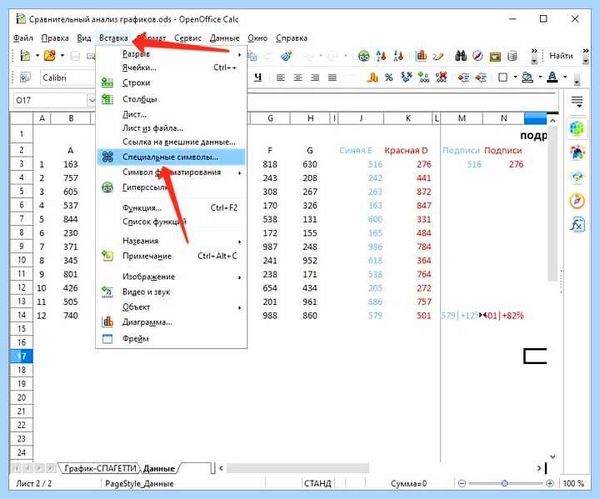Click the Clone formatting paintbrush icon
Viewport: 600px width, 499px height.
(x=286, y=56)
